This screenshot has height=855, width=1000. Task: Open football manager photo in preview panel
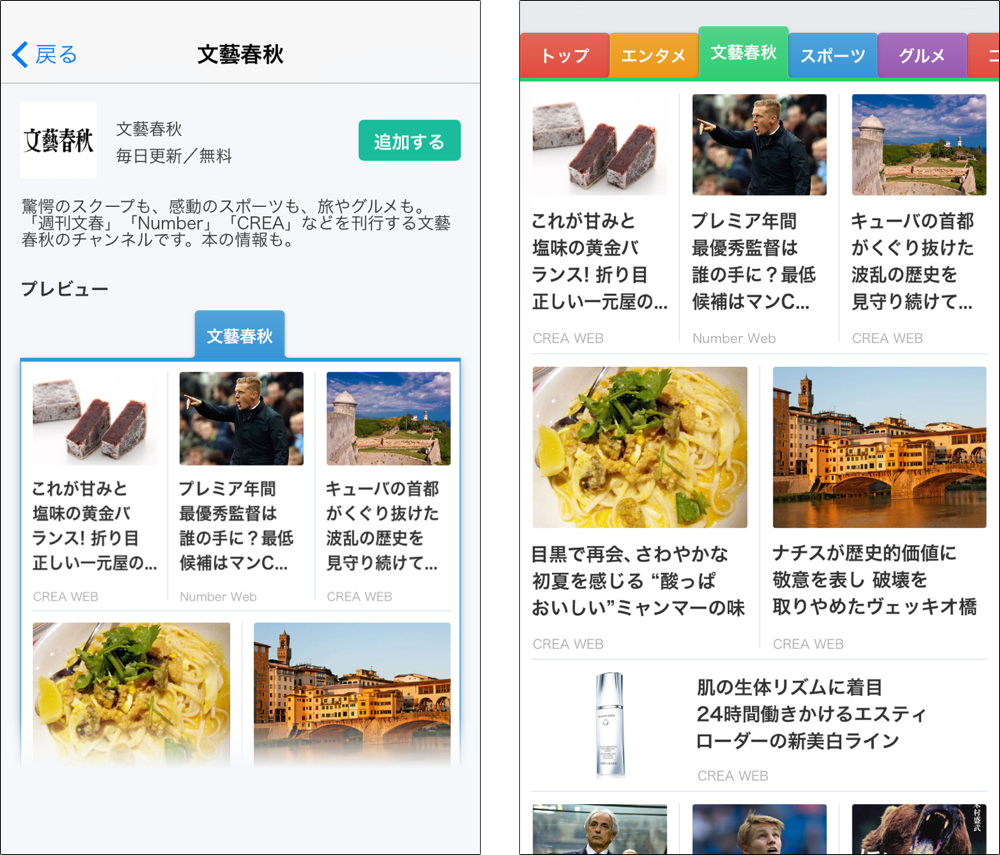pos(241,418)
